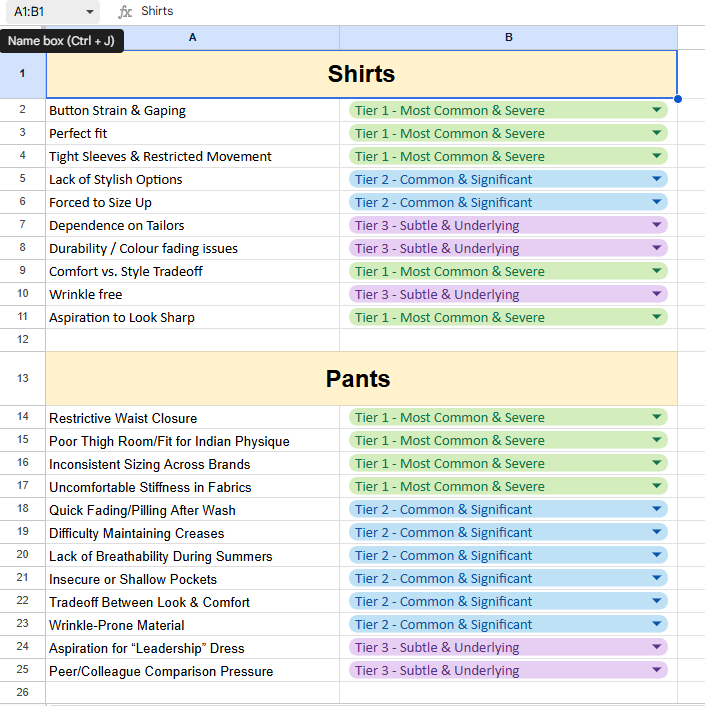705x706 pixels.
Task: Click the formula bar containing Shirts
Action: pyautogui.click(x=400, y=11)
